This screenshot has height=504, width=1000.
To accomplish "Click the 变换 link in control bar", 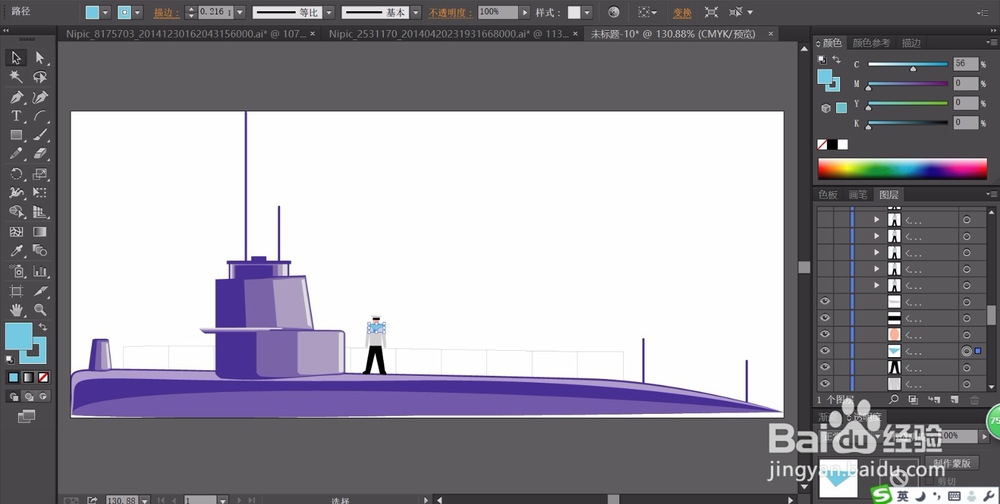I will 681,13.
